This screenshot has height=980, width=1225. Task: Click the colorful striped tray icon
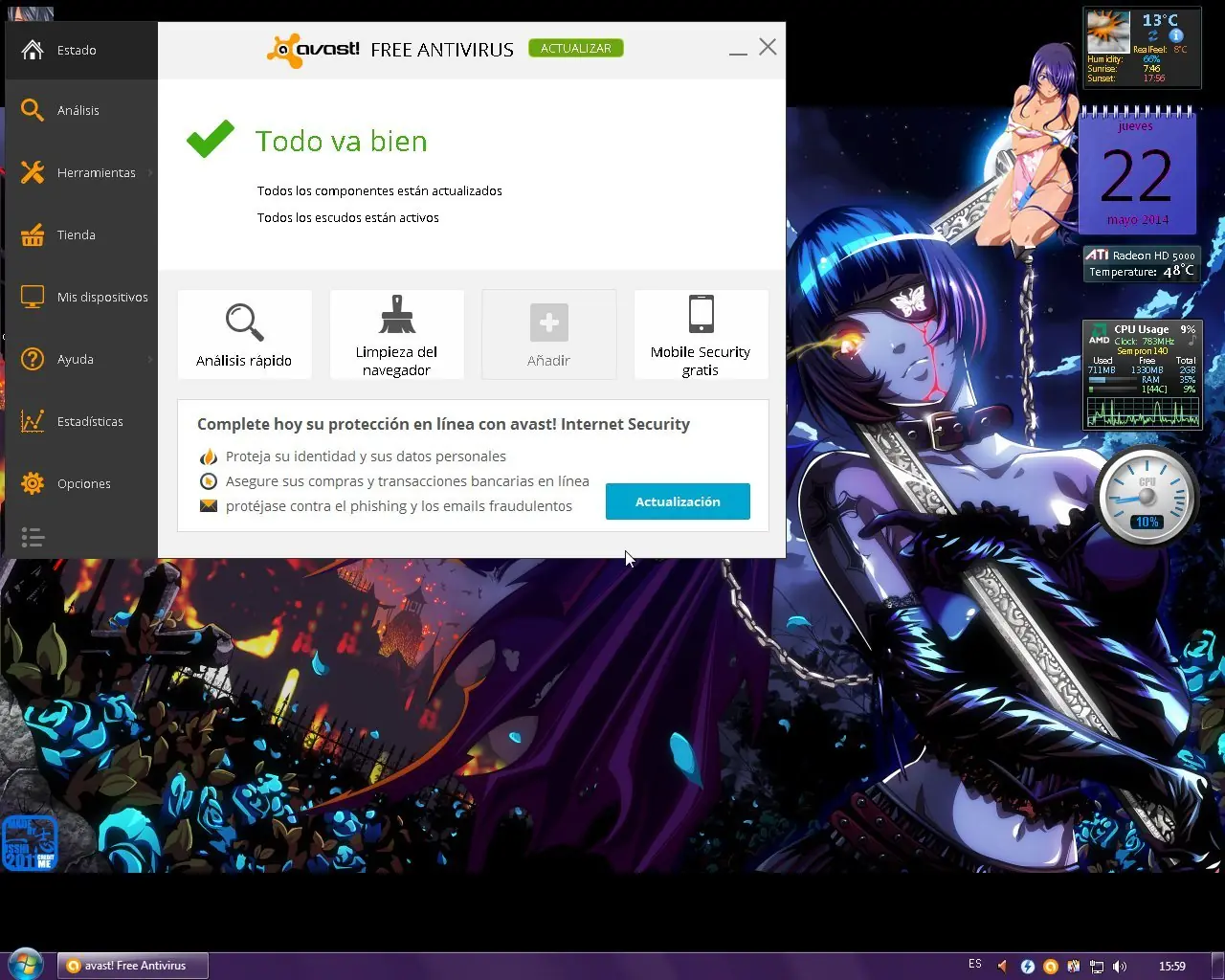[x=1074, y=967]
